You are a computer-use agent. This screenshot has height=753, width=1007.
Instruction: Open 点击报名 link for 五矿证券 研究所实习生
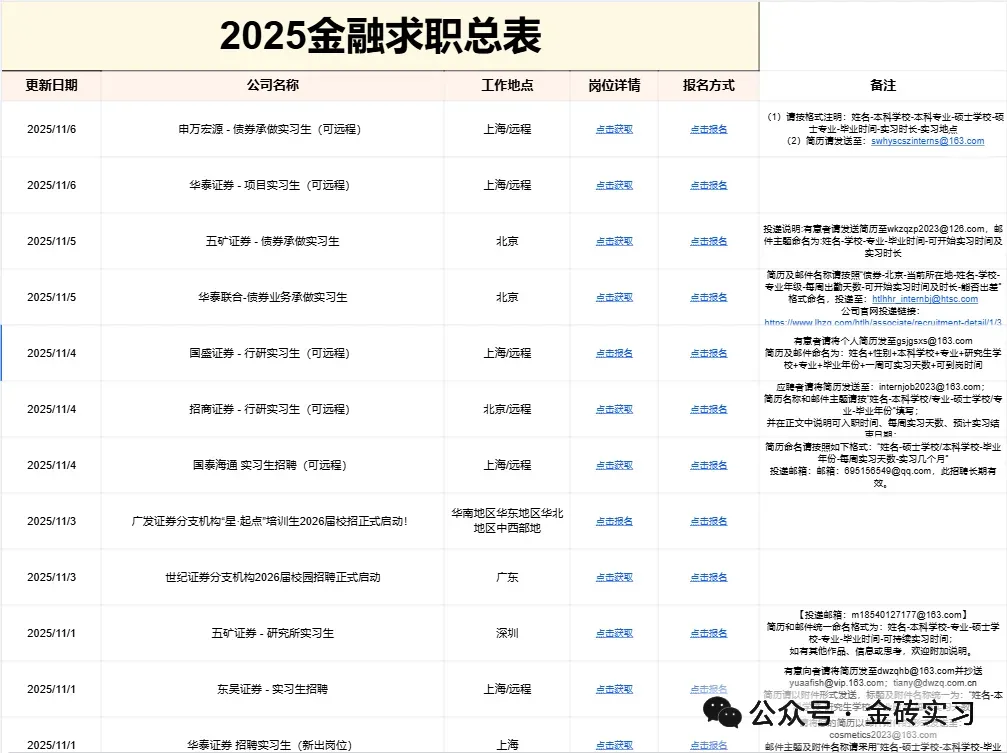click(x=708, y=633)
